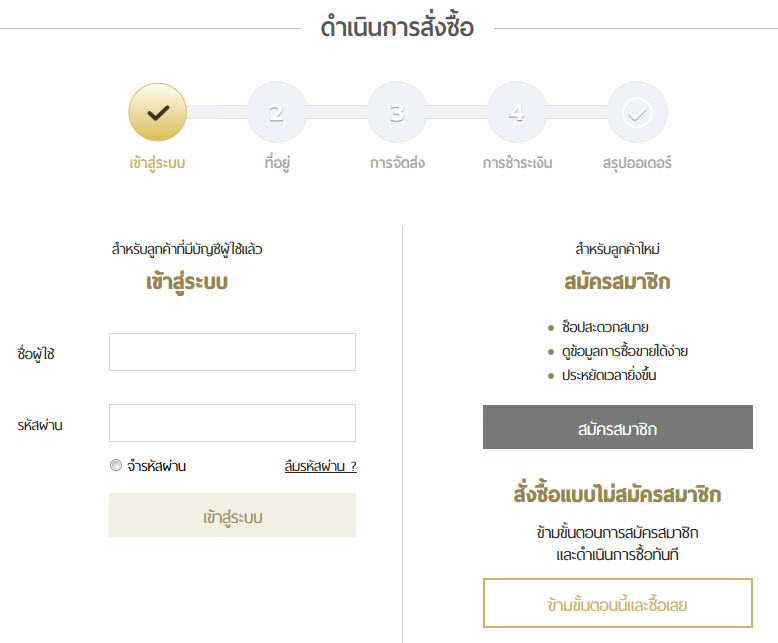Click the gray สมัครสมาชิก register button
This screenshot has width=778, height=643.
[x=618, y=427]
